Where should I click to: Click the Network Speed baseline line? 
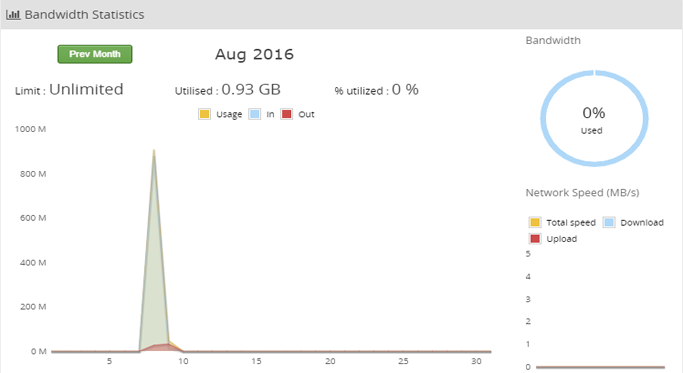tap(600, 367)
